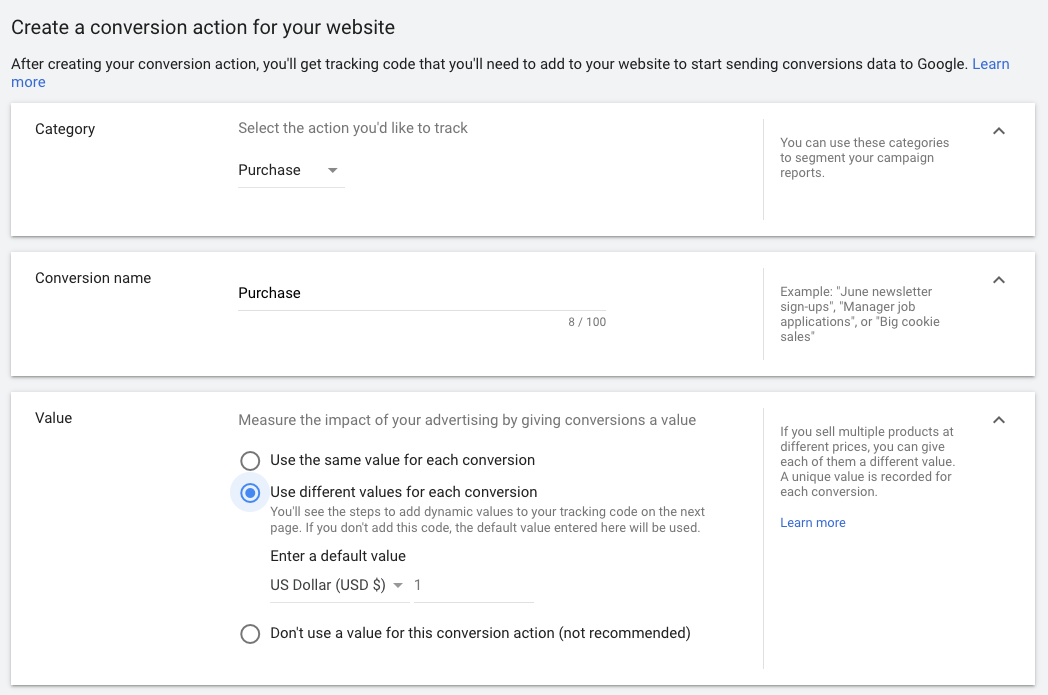1048x695 pixels.
Task: Switch focus to the Conversion name section
Action: coord(92,278)
